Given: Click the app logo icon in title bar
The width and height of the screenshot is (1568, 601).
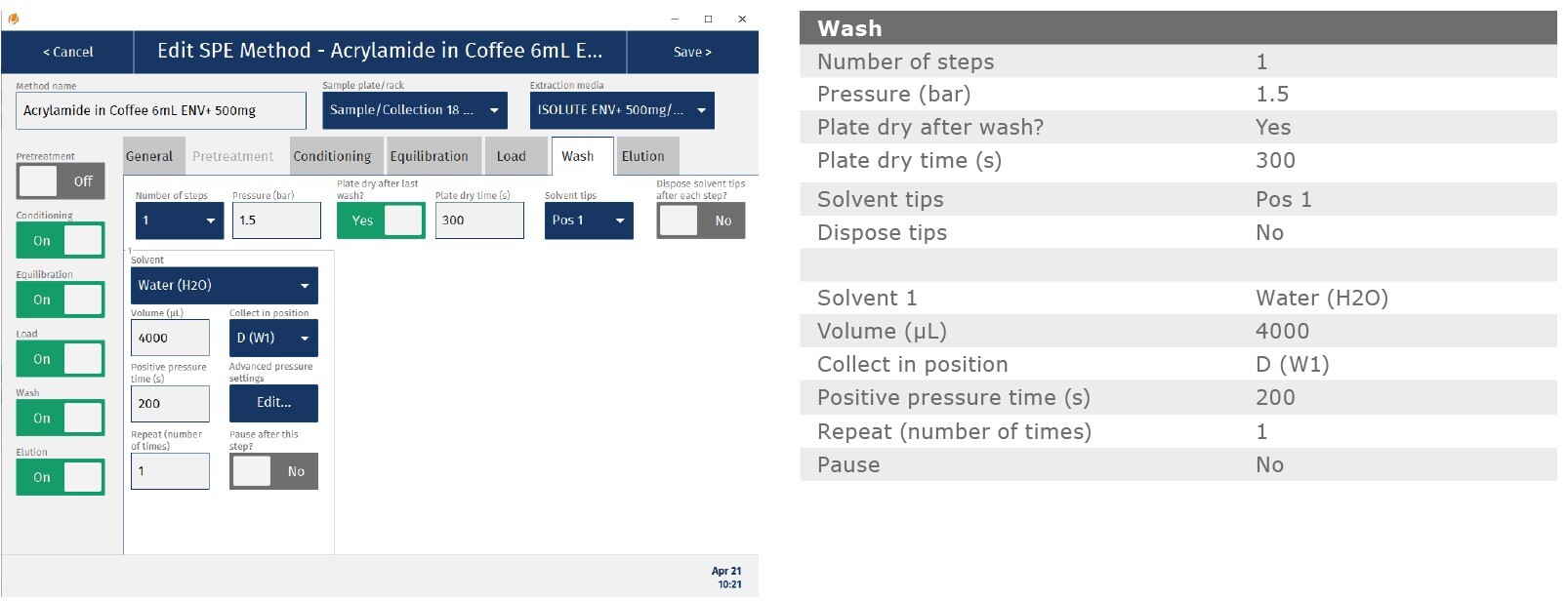Looking at the screenshot, I should [x=14, y=19].
